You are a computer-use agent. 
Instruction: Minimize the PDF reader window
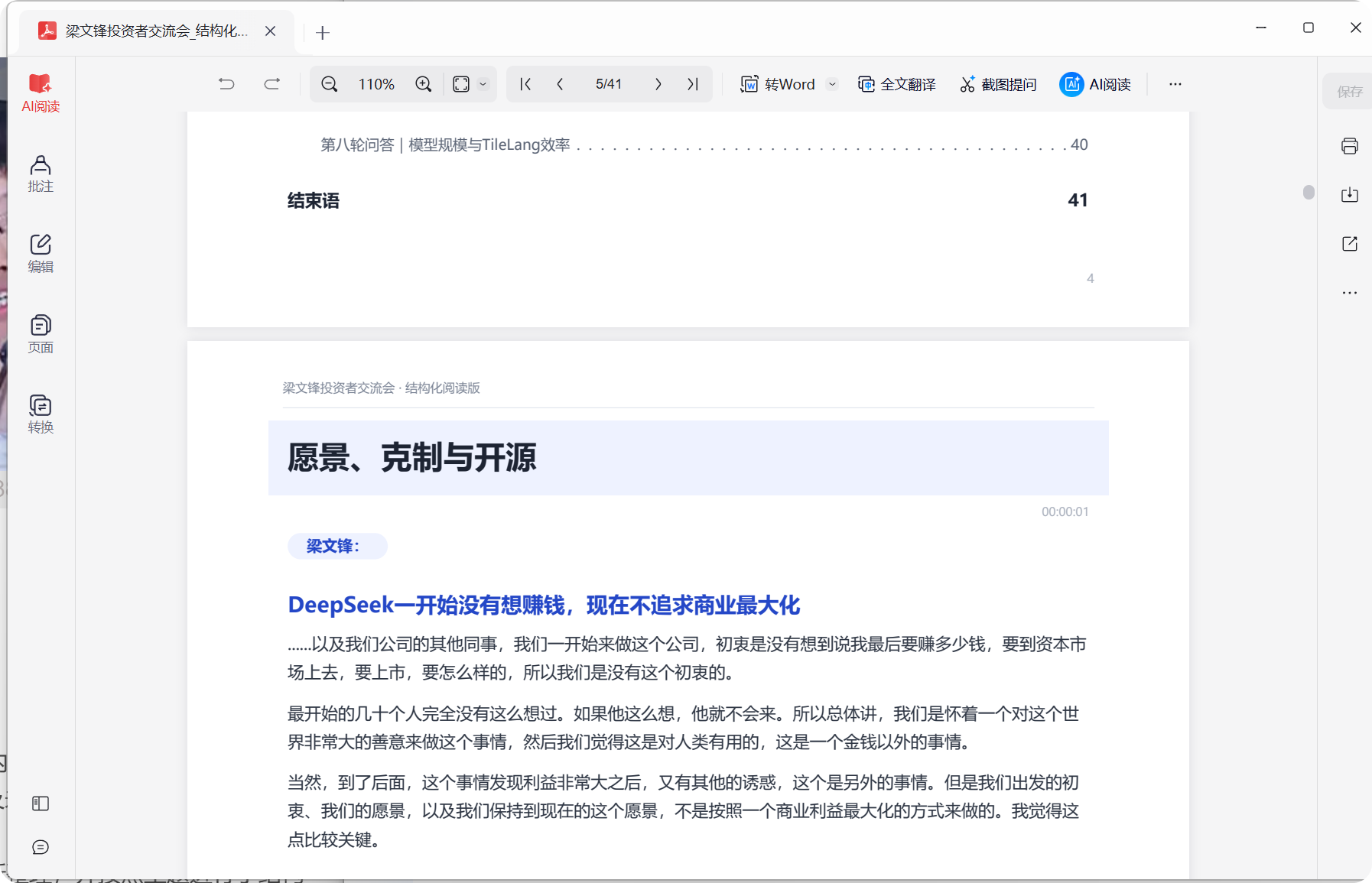(1261, 28)
